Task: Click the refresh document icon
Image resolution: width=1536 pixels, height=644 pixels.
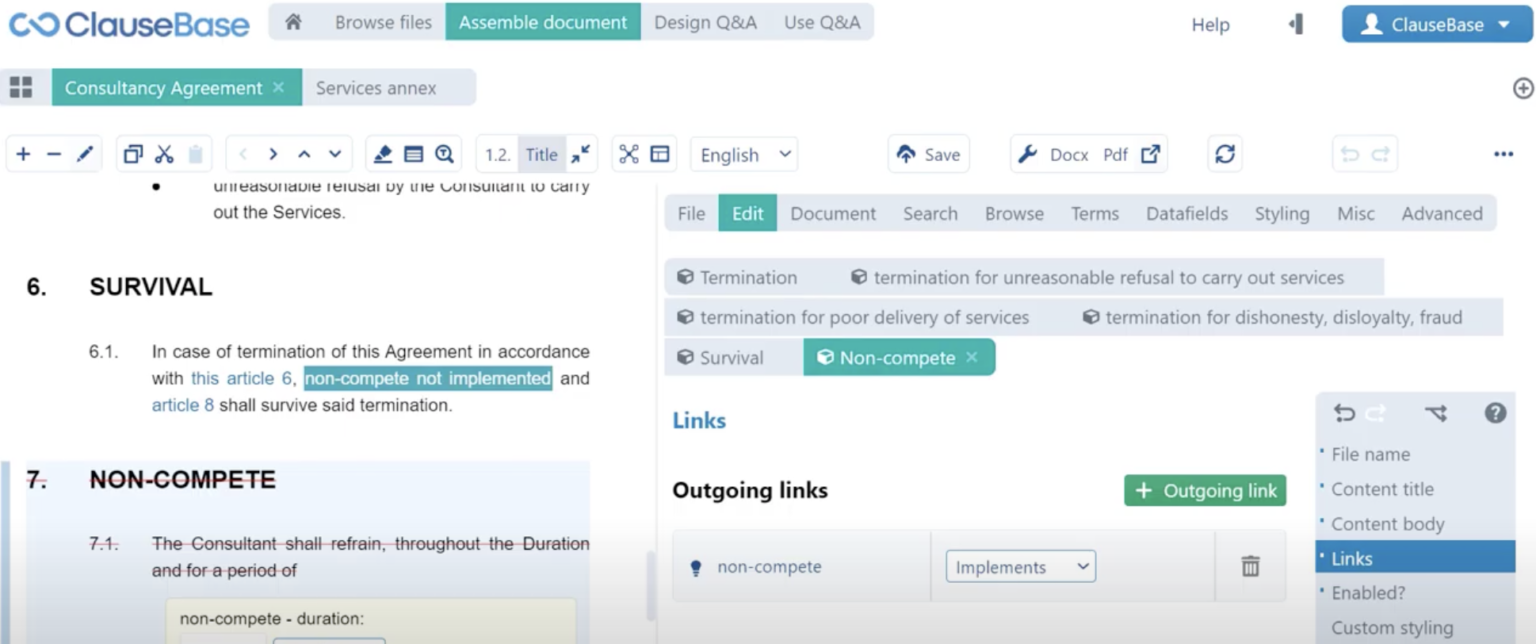Action: [1225, 154]
